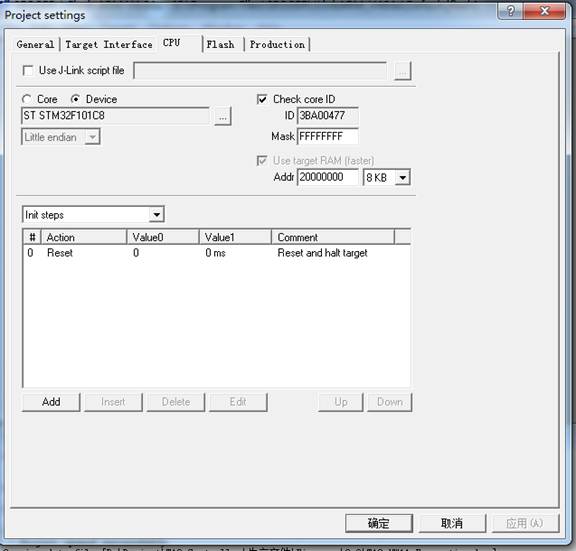Screen dimensions: 576x551
Task: Click the Action column header
Action: (84, 237)
